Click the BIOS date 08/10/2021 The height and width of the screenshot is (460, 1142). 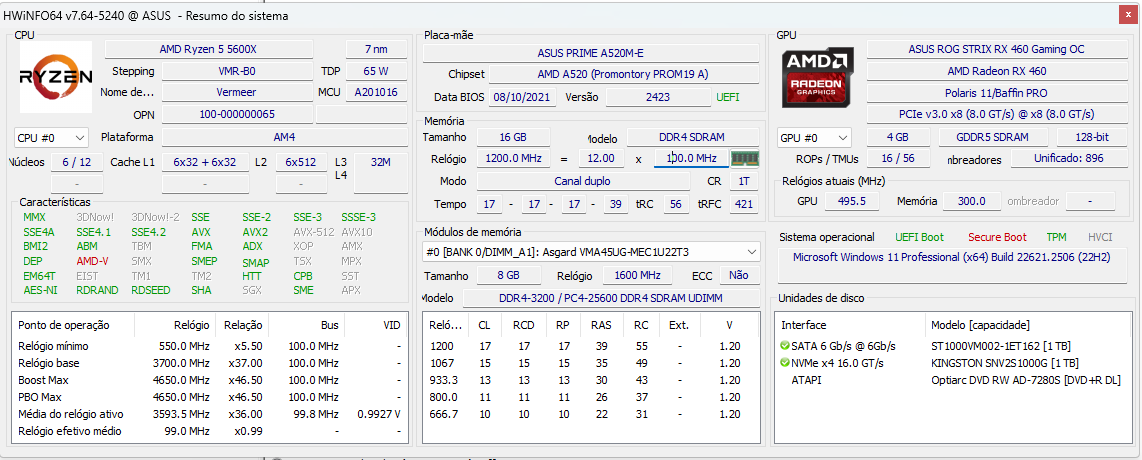(522, 97)
